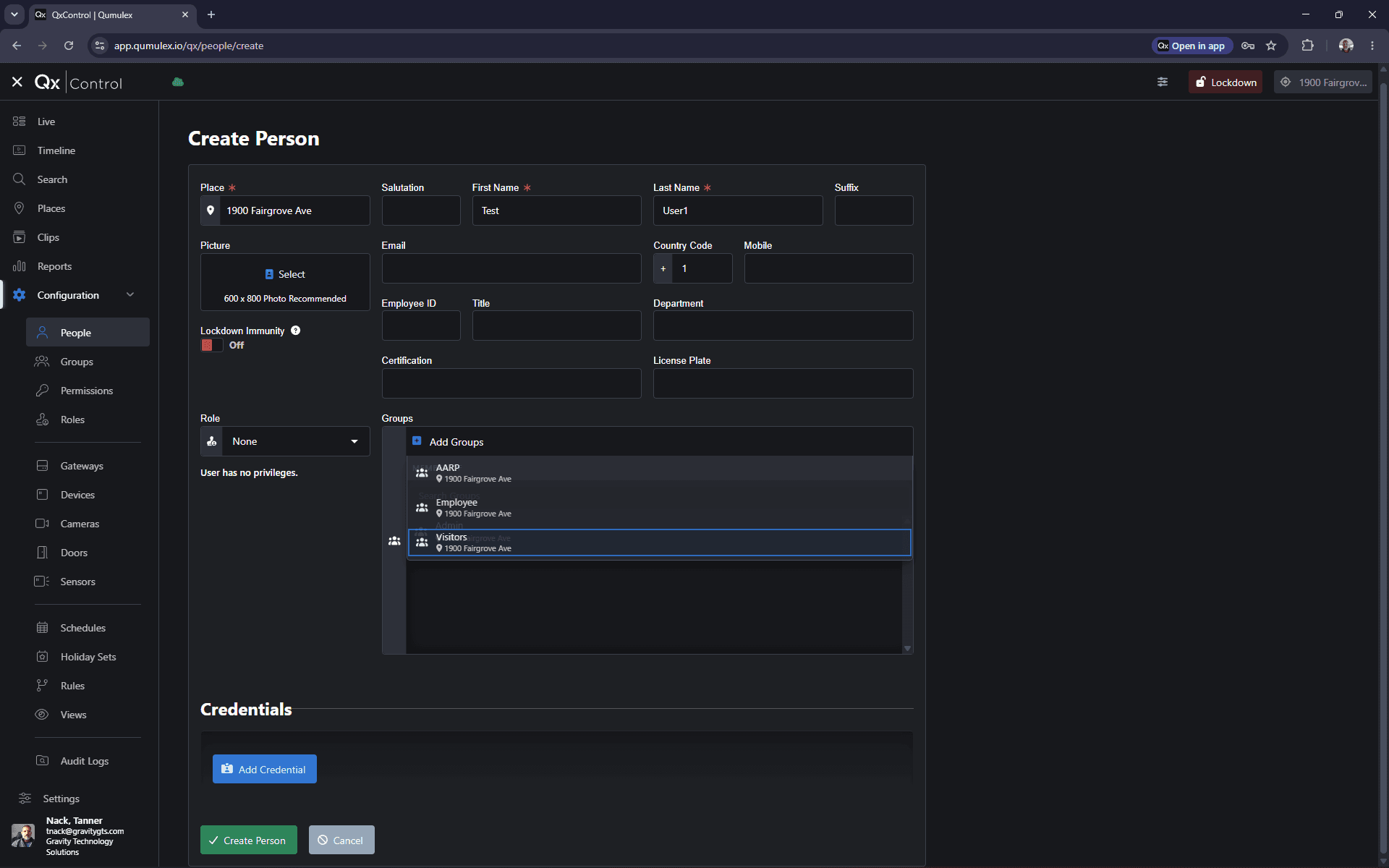The image size is (1389, 868).
Task: Click Select to choose a picture
Action: [285, 274]
